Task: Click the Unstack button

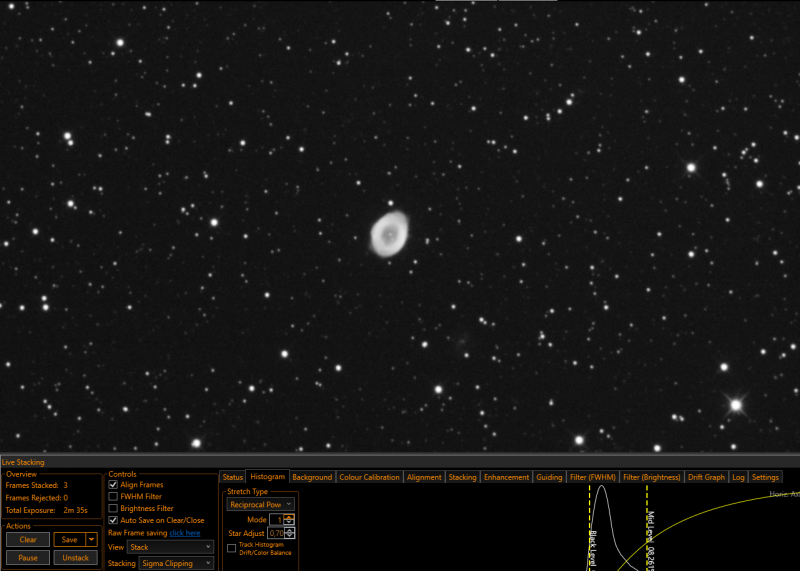Action: [76, 558]
